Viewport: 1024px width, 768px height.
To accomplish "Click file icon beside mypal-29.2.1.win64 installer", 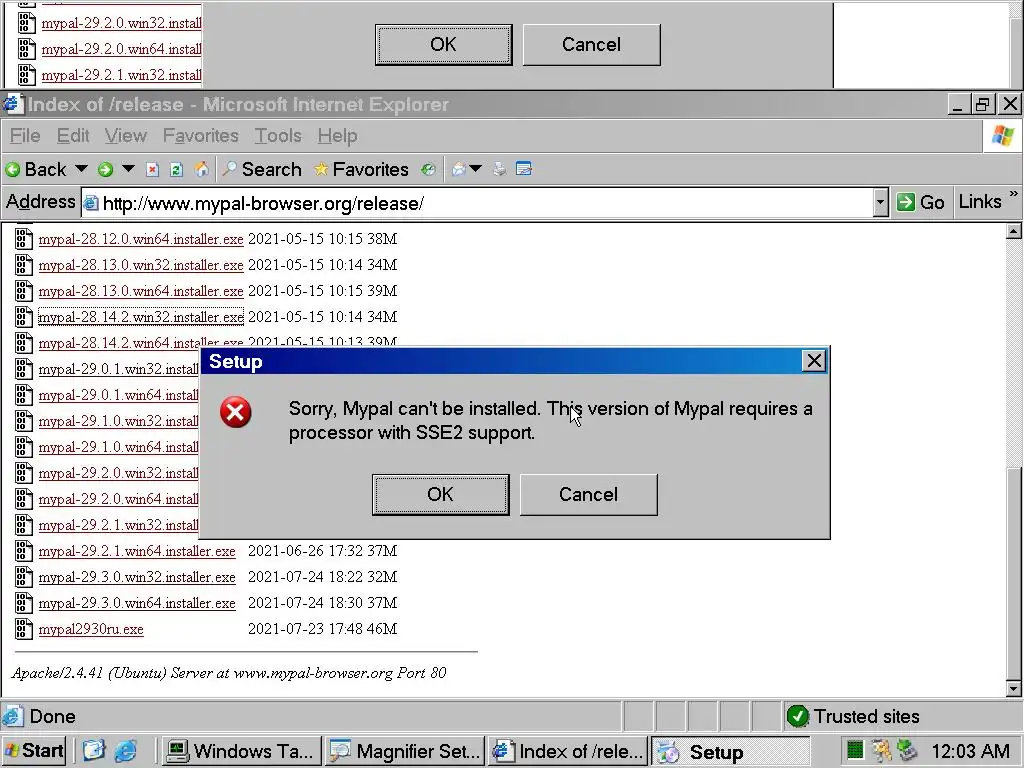I will point(24,551).
